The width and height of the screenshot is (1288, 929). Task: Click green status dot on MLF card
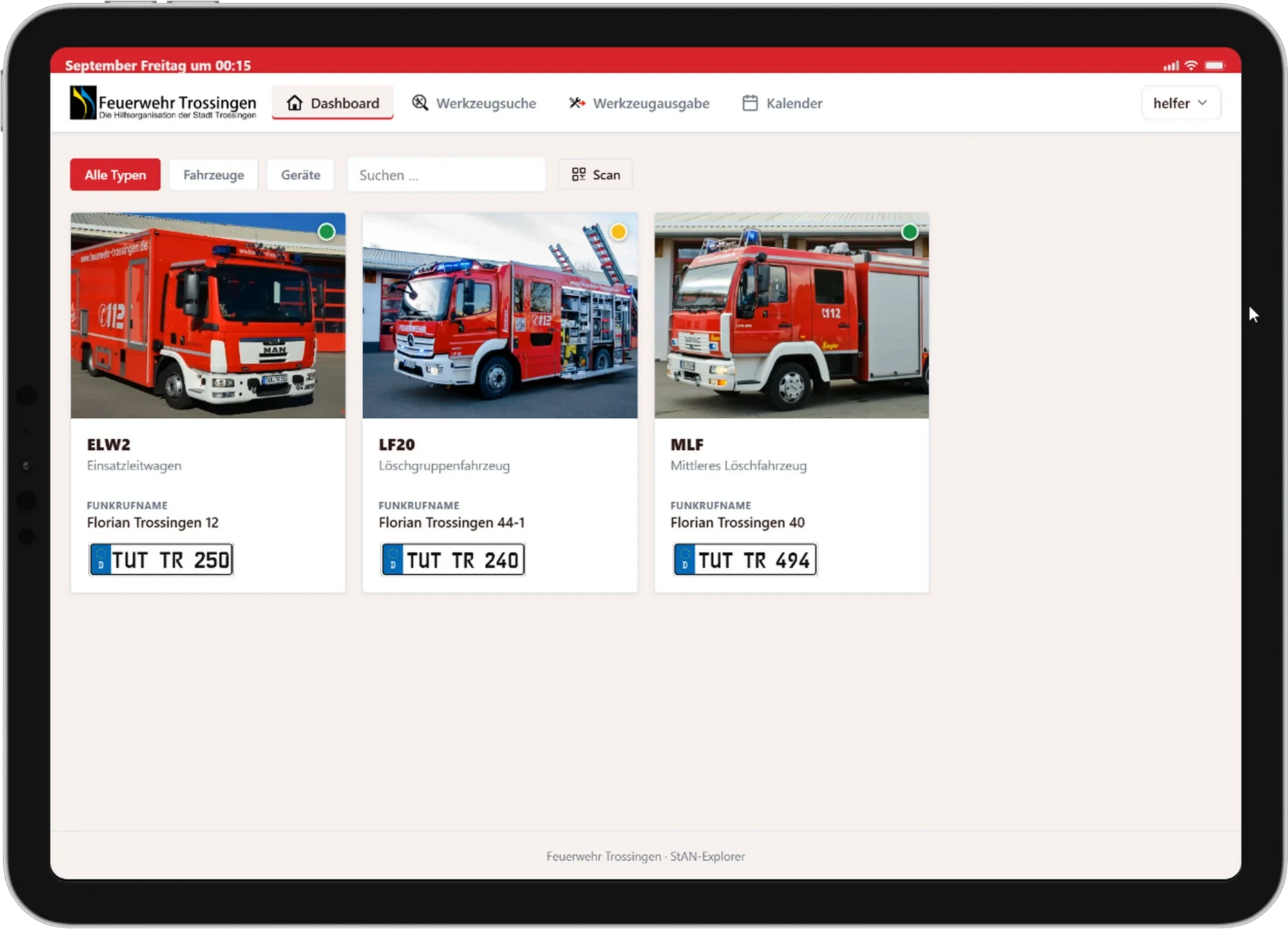[910, 232]
